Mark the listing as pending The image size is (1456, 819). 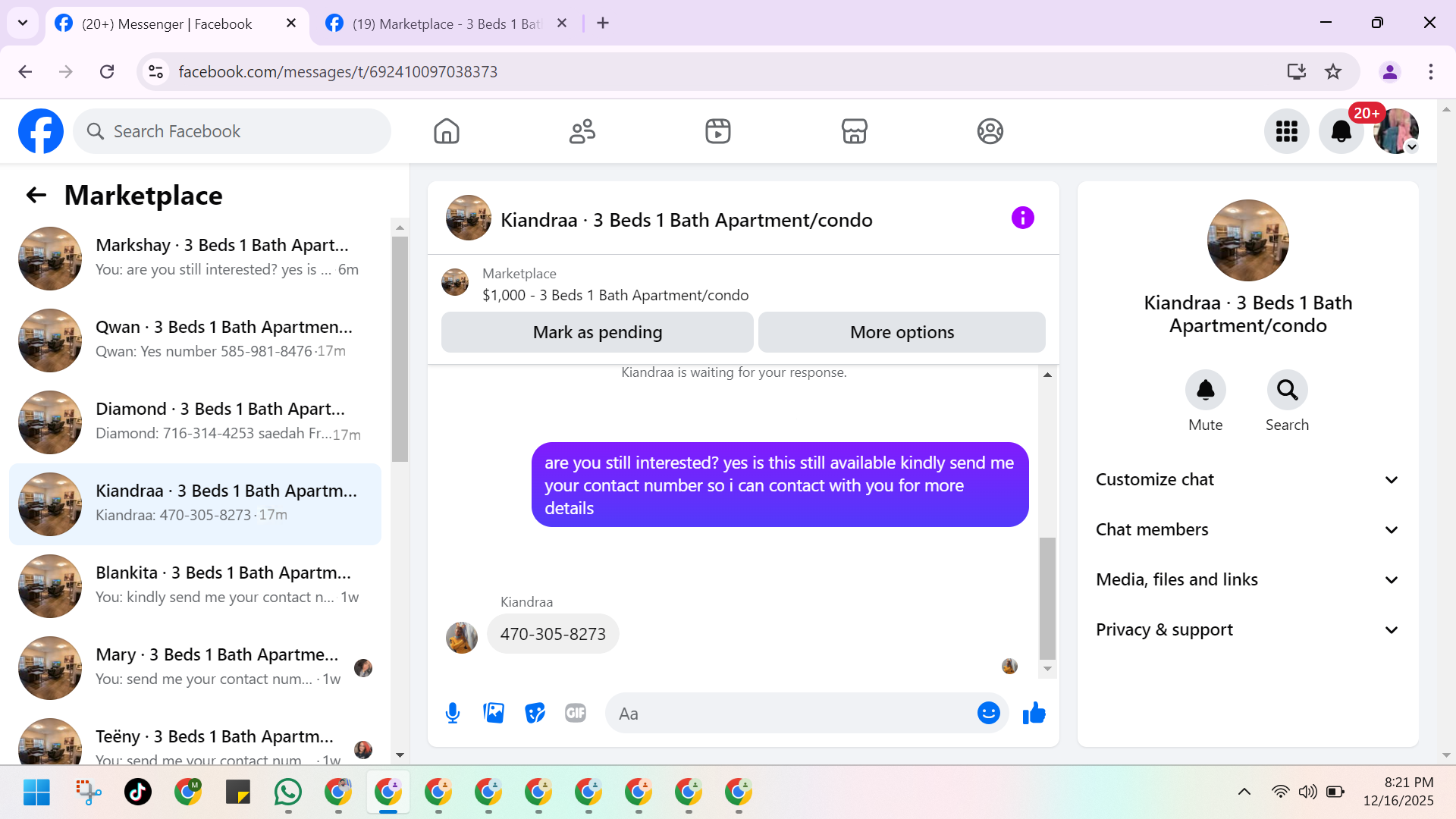598,332
